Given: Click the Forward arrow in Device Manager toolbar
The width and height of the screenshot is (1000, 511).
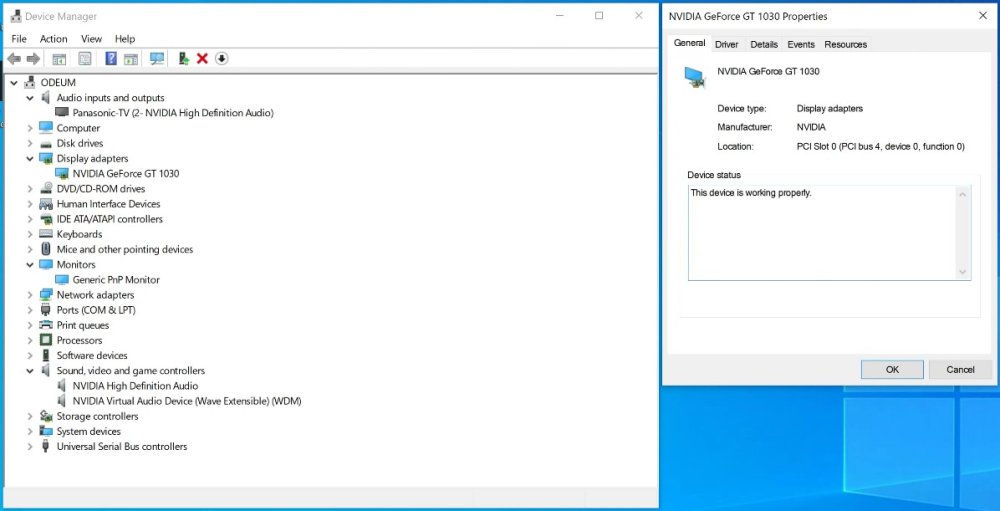Looking at the screenshot, I should (x=33, y=59).
